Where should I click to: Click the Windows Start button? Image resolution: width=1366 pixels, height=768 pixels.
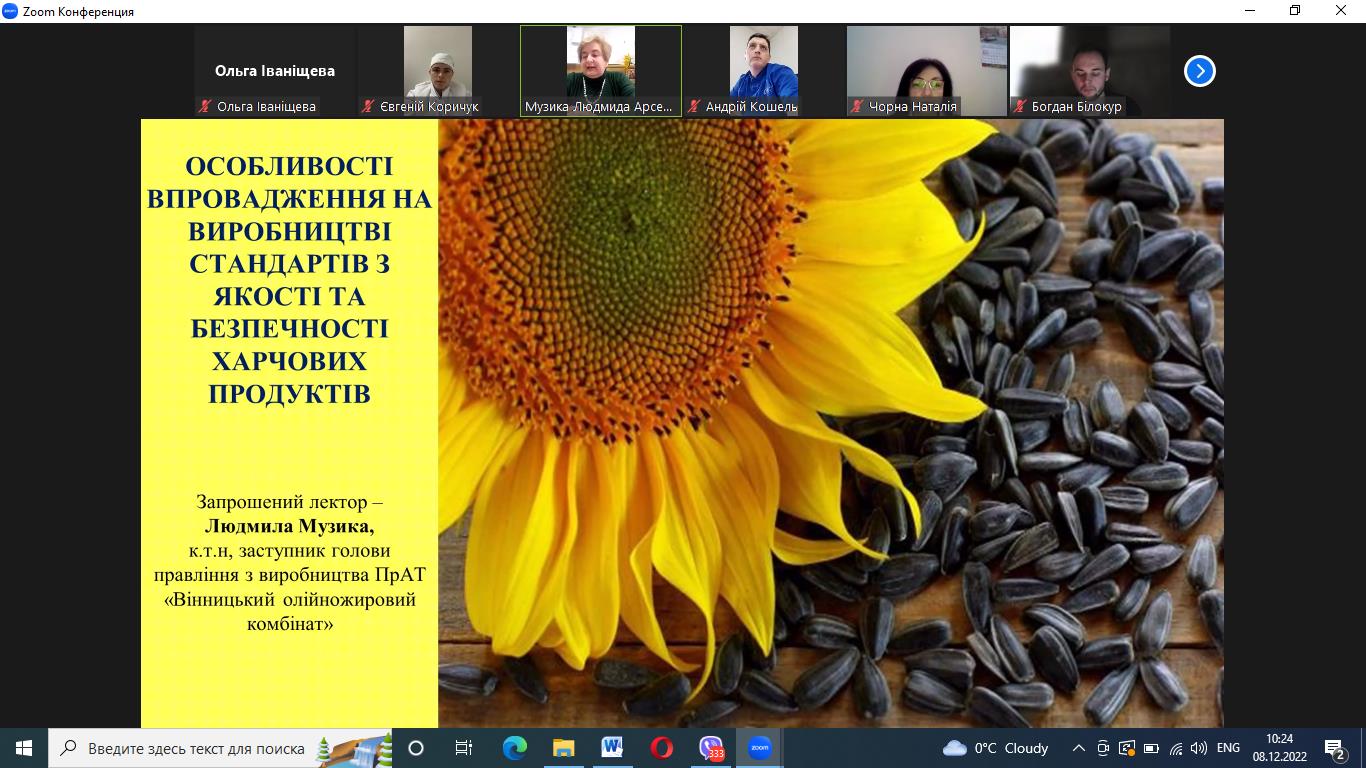click(x=24, y=748)
